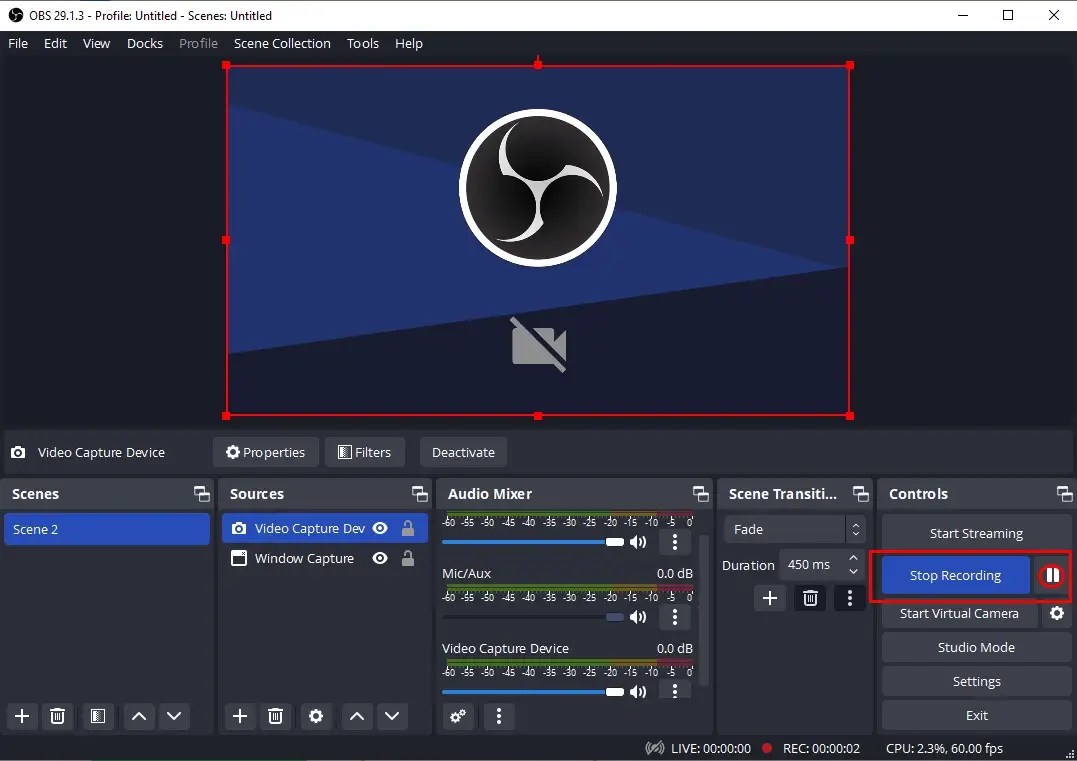Increase transition Duration with up arrow
The width and height of the screenshot is (1077, 761).
(851, 558)
